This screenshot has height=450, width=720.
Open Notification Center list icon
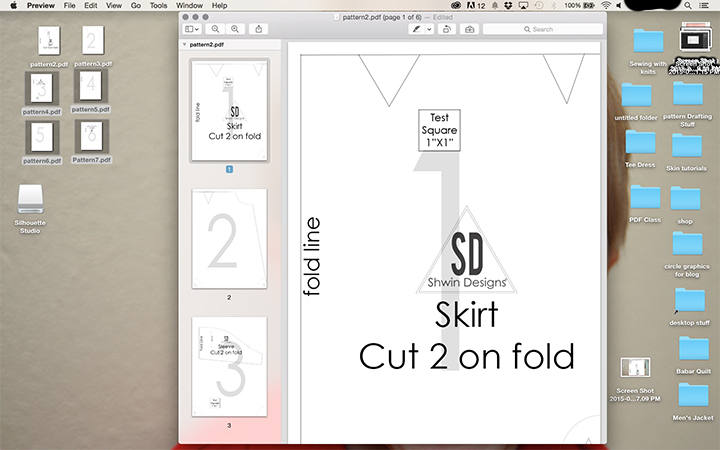[703, 6]
